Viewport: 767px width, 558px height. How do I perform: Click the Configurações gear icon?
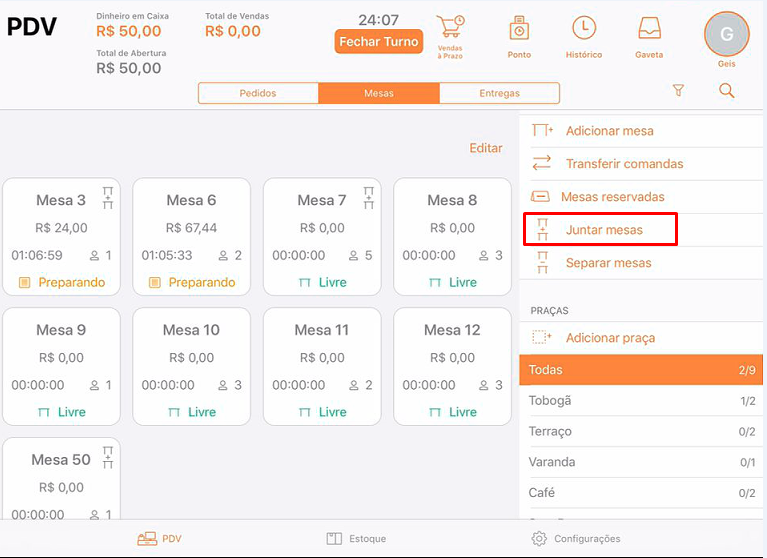pyautogui.click(x=539, y=538)
